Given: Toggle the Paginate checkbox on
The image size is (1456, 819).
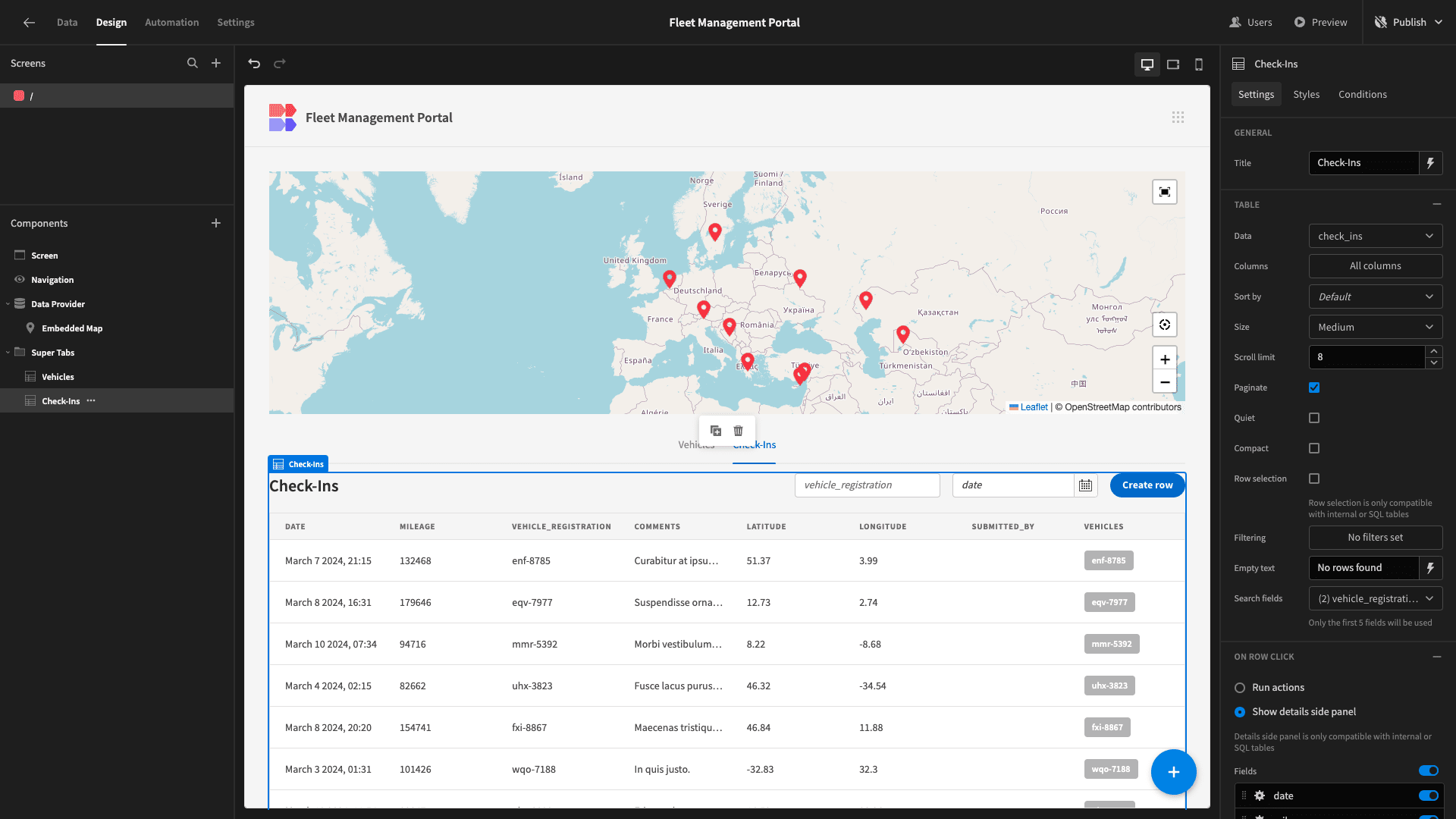Looking at the screenshot, I should (1314, 387).
